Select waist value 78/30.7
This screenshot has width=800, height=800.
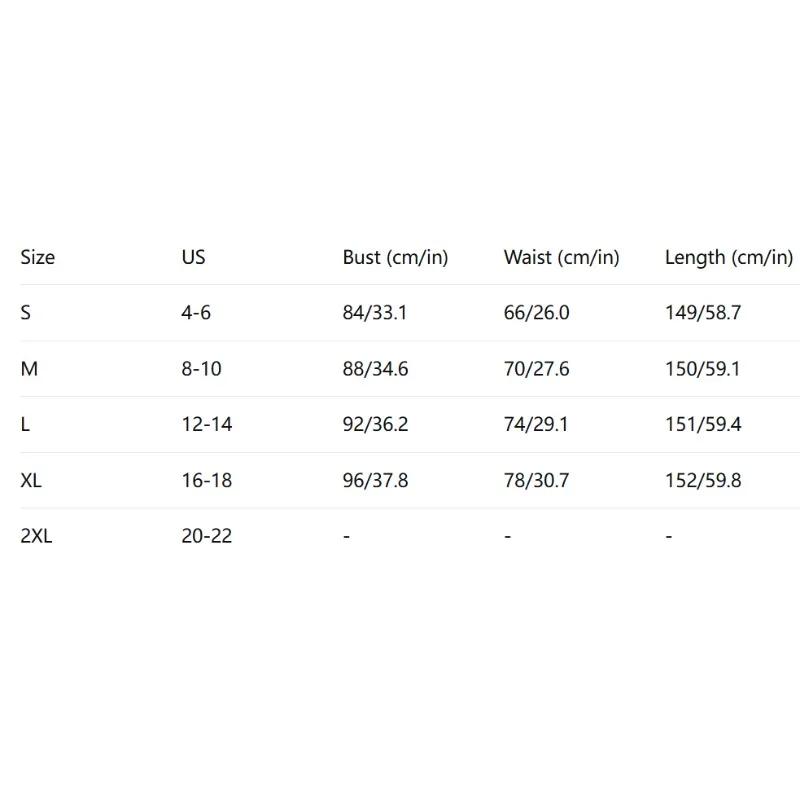pyautogui.click(x=536, y=481)
